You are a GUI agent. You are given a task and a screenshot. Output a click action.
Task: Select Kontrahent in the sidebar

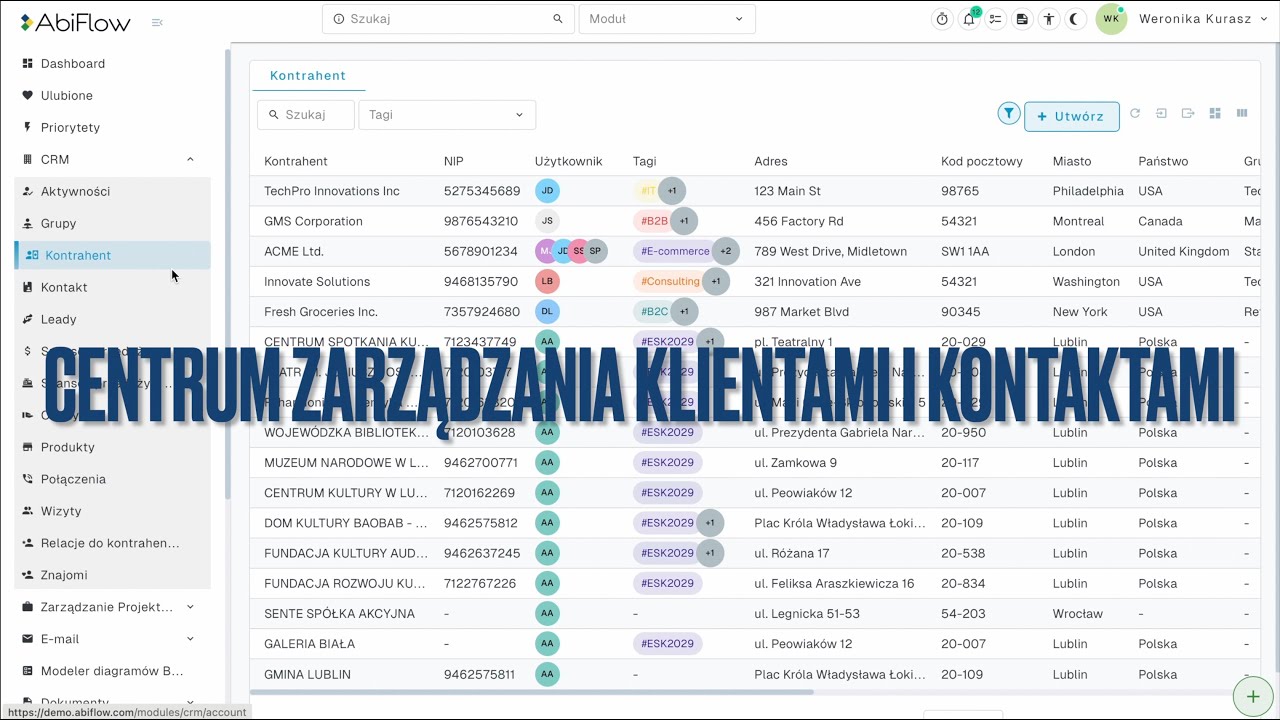(x=112, y=256)
